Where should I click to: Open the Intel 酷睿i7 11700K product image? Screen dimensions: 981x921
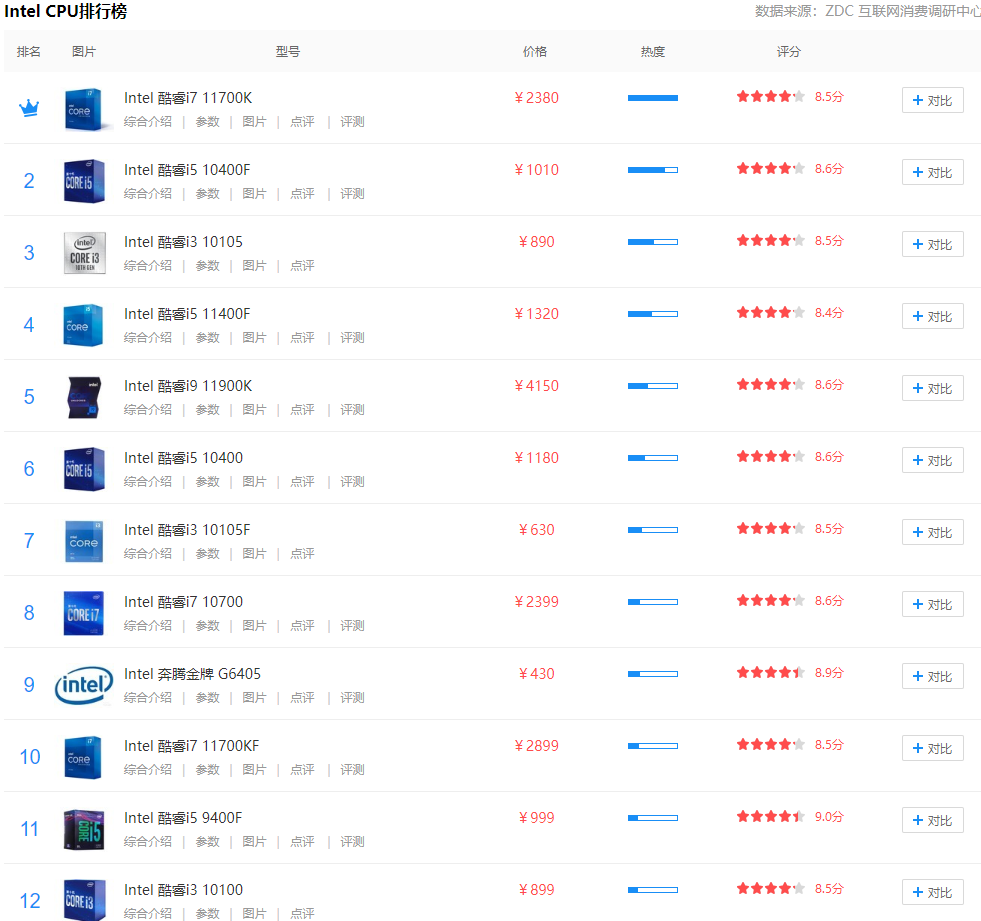pyautogui.click(x=84, y=109)
